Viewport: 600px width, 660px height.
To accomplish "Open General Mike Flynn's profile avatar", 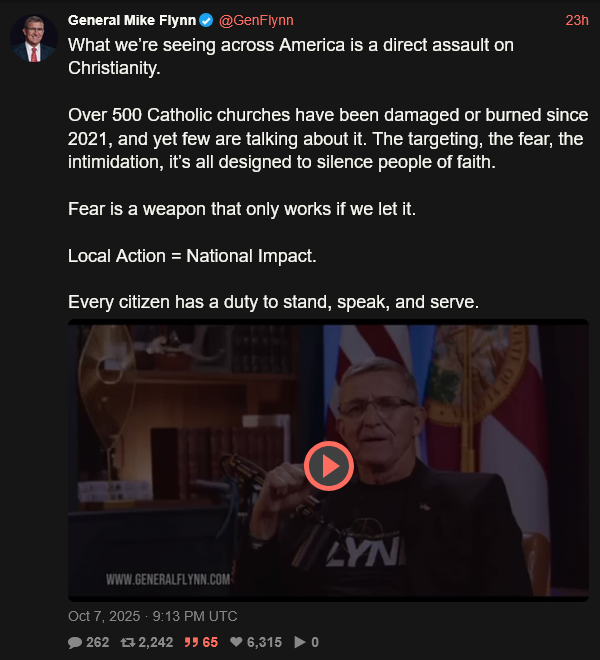I will (34, 39).
